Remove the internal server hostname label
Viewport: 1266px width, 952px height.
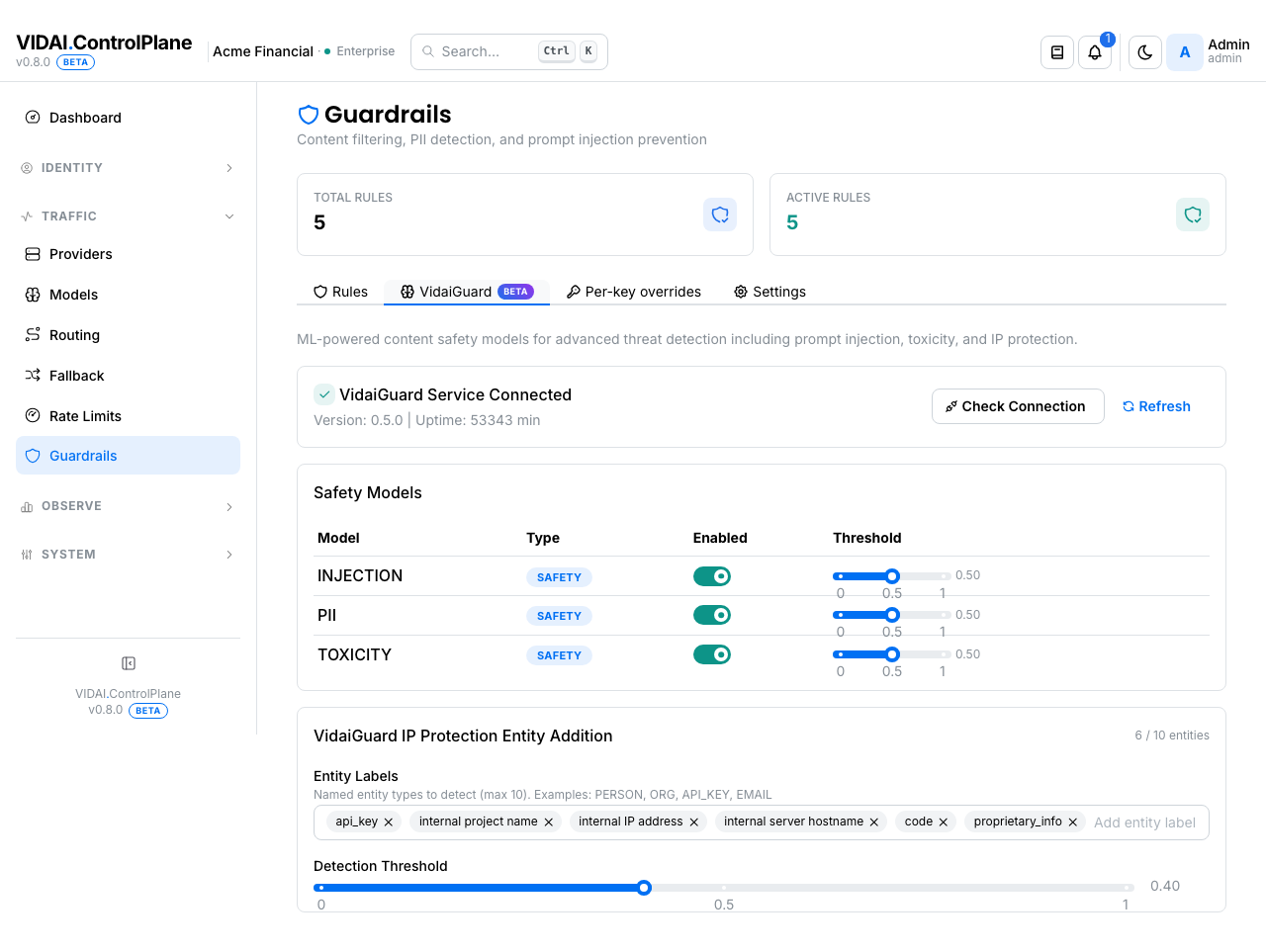[874, 822]
